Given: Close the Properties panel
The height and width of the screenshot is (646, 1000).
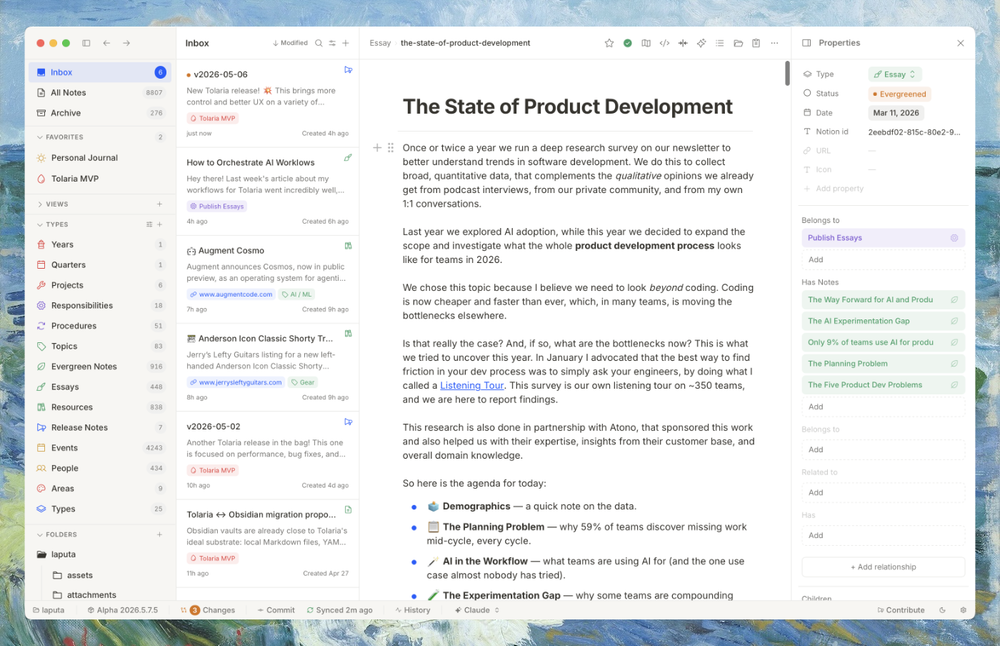Looking at the screenshot, I should tap(960, 43).
